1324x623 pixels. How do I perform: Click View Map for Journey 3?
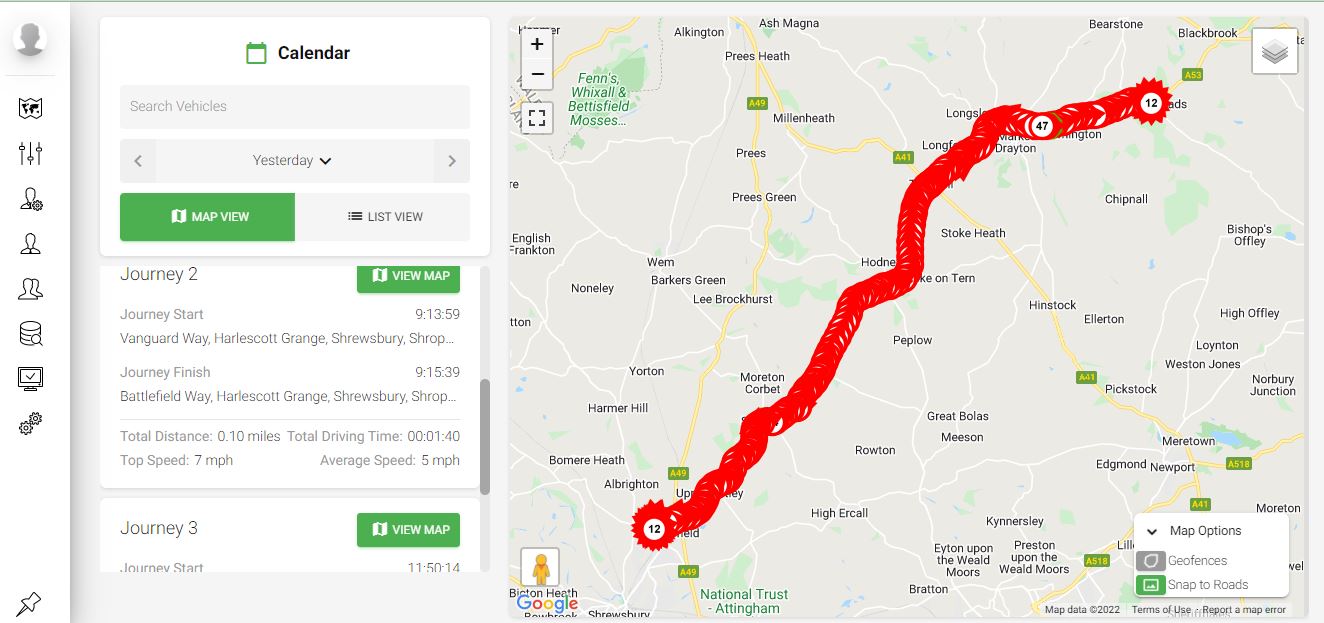[408, 530]
